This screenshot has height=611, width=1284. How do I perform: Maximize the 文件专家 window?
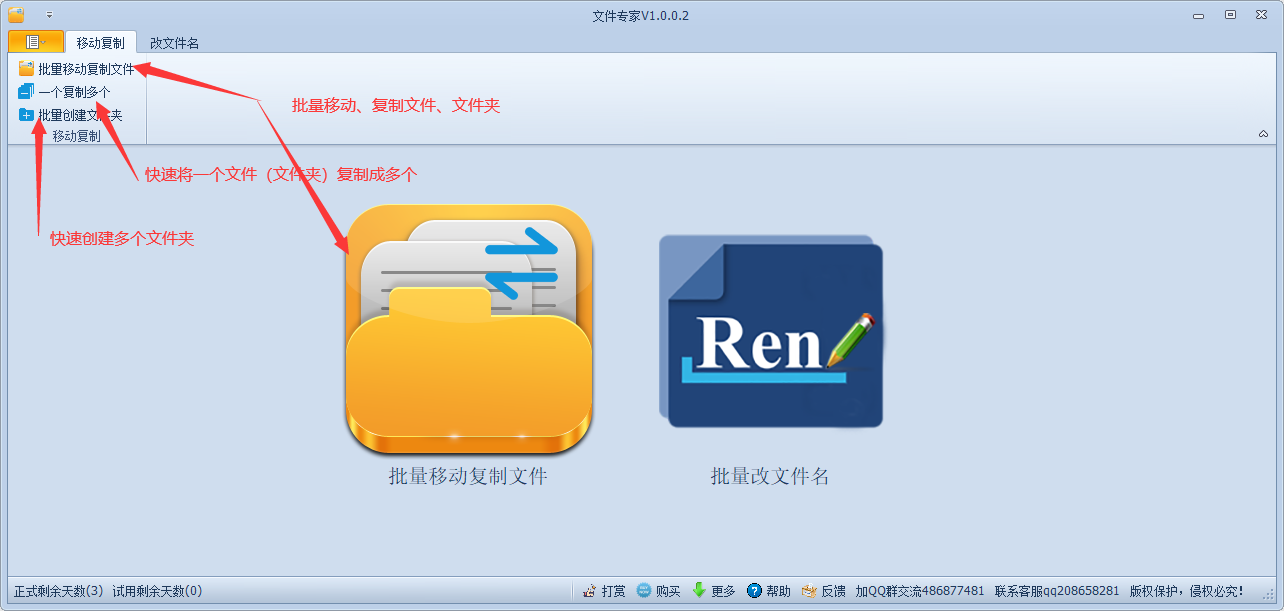[x=1231, y=14]
